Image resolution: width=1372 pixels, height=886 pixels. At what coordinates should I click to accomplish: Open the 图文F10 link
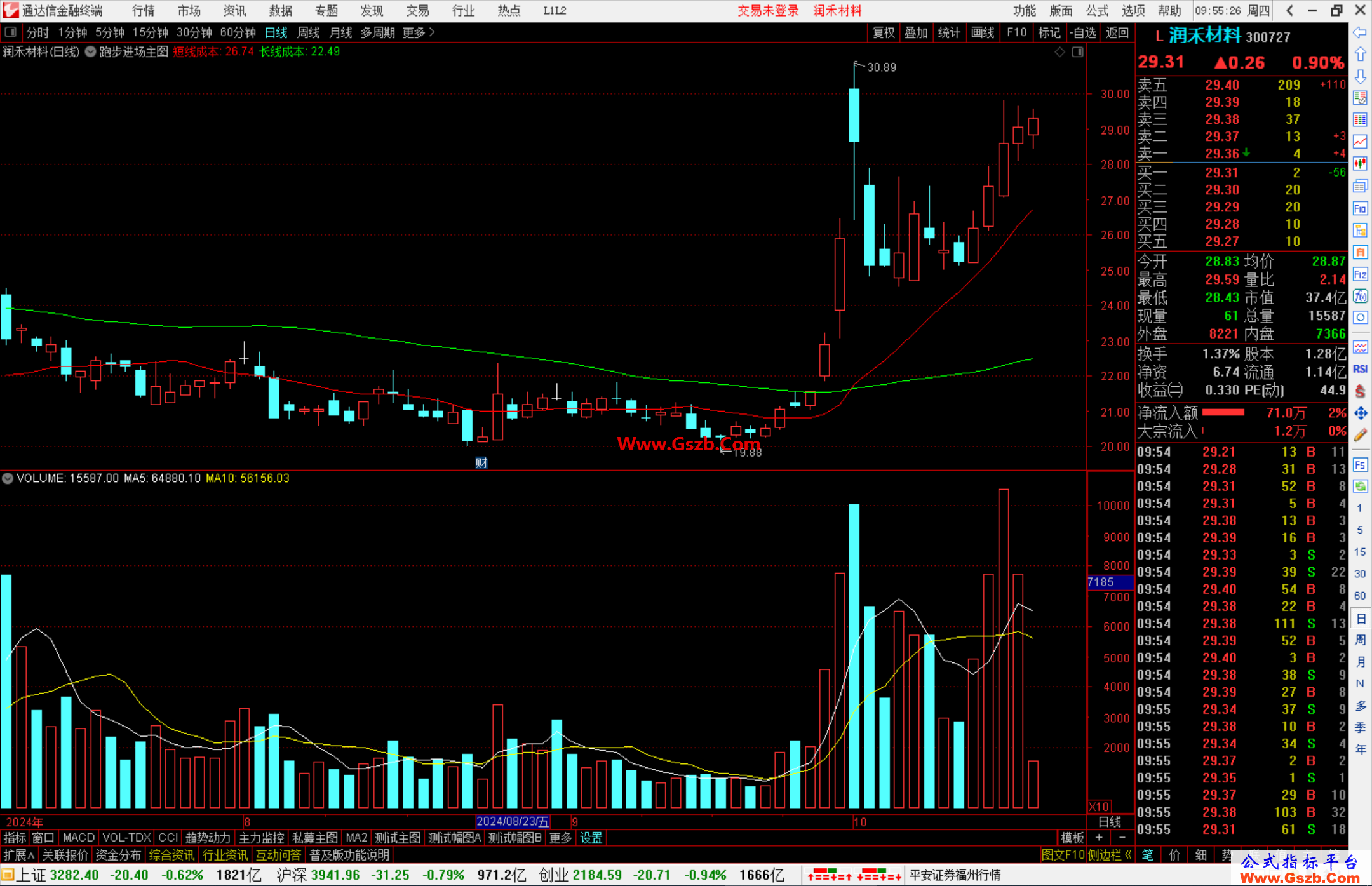(x=1063, y=855)
